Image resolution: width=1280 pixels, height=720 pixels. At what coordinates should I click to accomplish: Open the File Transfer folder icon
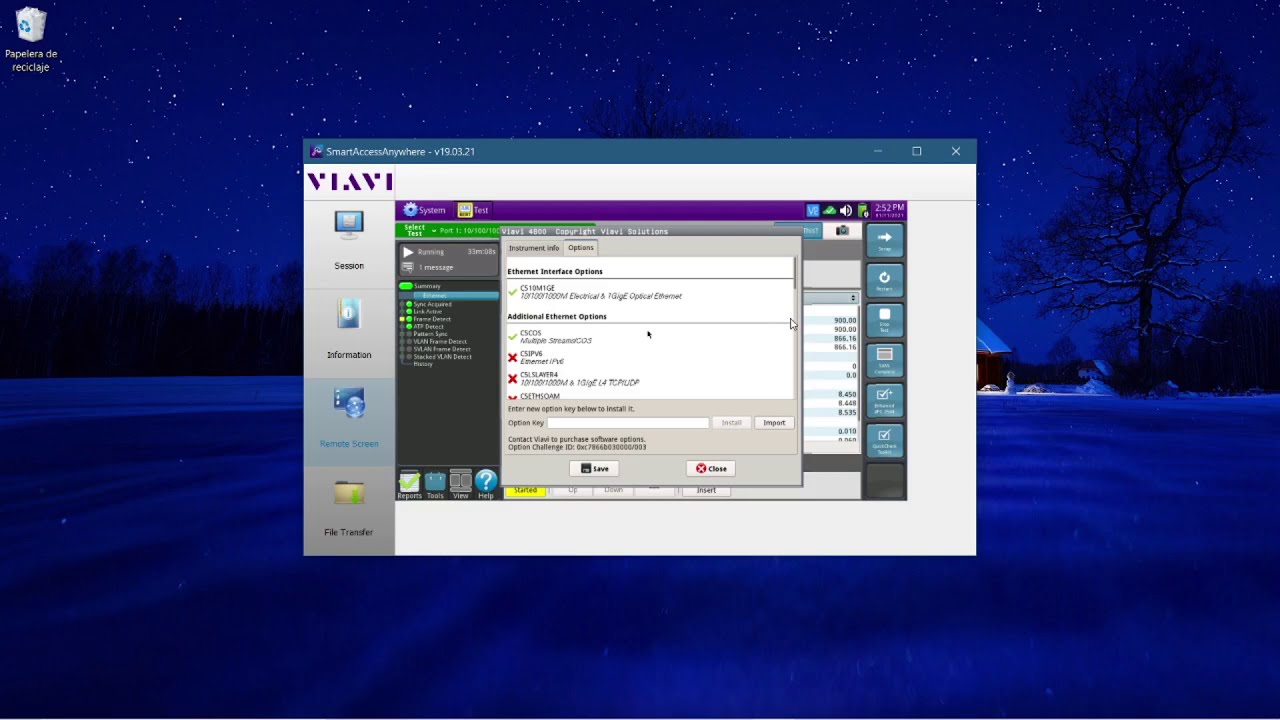(349, 493)
